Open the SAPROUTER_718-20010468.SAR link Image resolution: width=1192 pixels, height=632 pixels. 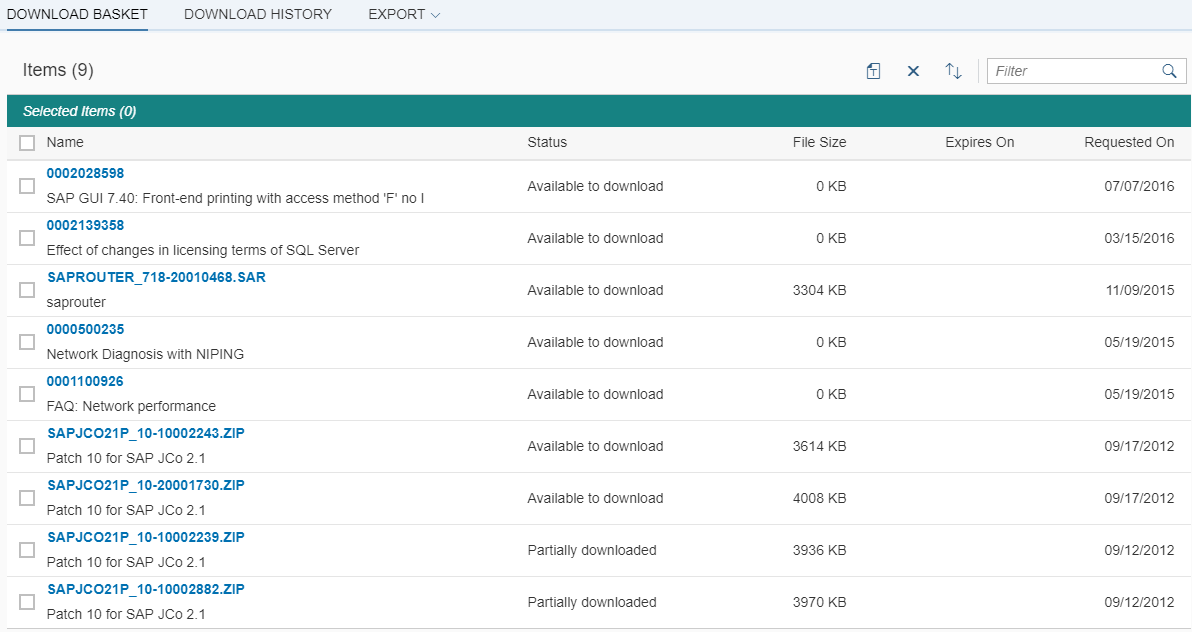pos(156,277)
